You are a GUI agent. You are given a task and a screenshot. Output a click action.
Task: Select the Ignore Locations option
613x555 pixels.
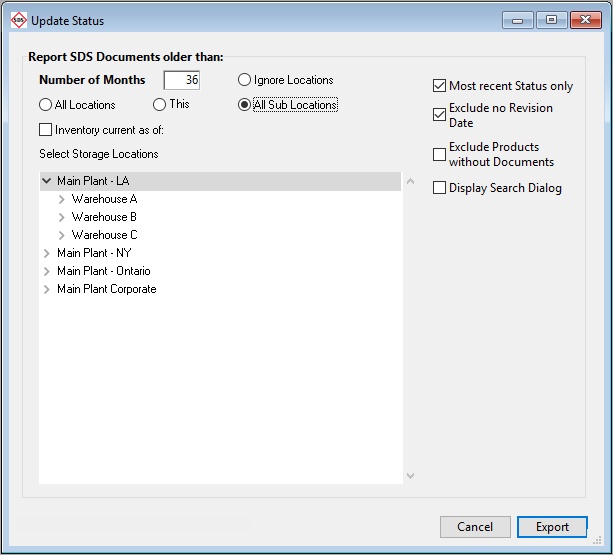[x=245, y=80]
